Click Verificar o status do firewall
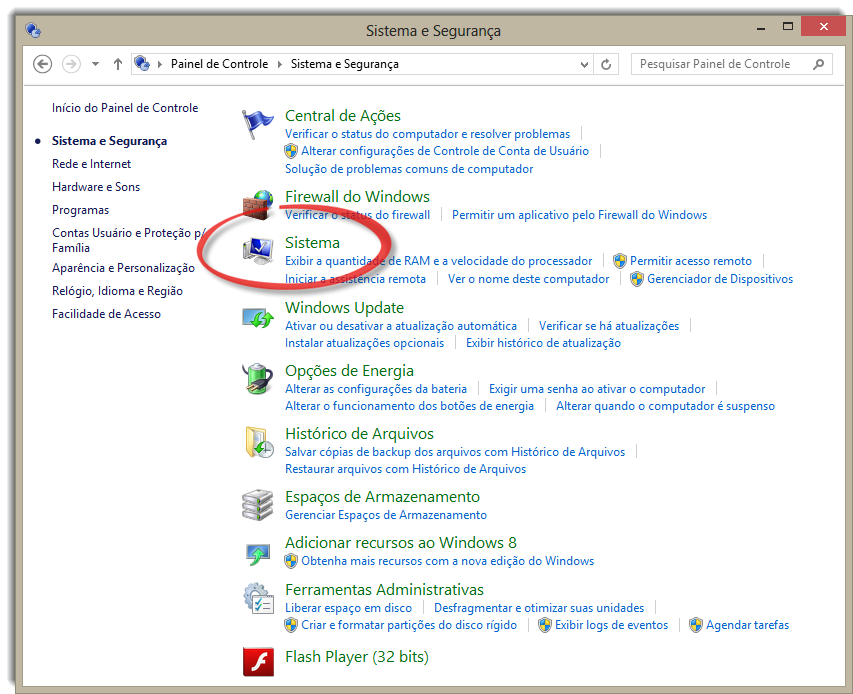Screen dimensions: 853x694 coord(357,215)
